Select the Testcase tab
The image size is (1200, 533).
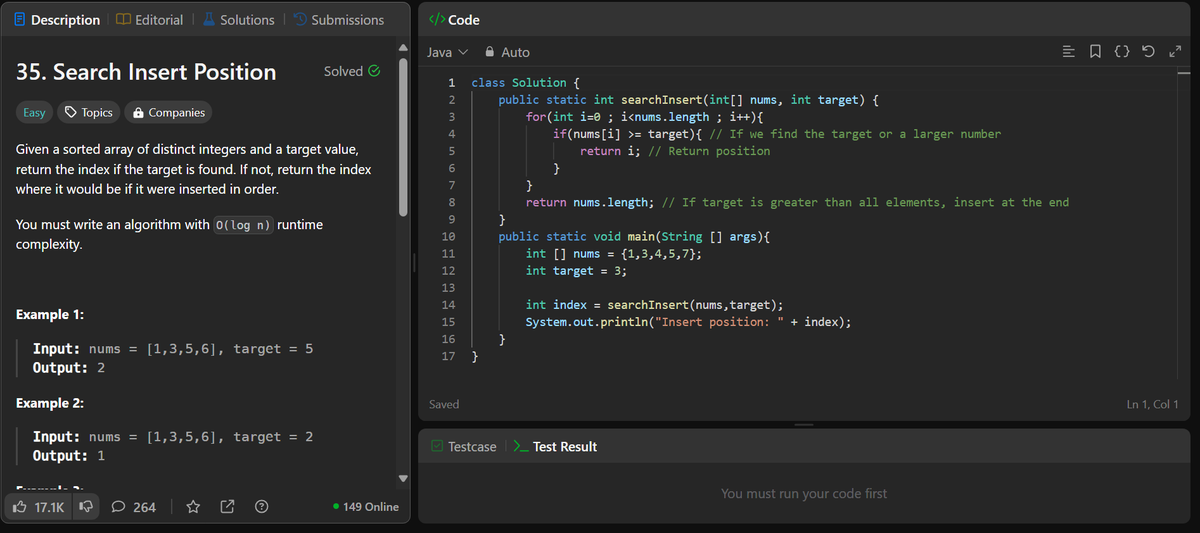(464, 447)
